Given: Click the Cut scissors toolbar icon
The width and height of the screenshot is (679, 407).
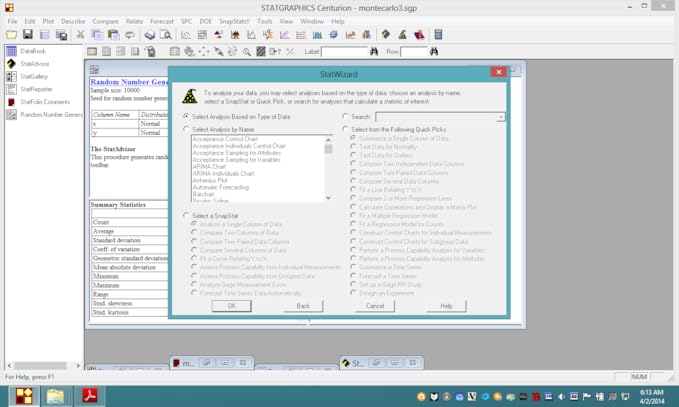Looking at the screenshot, I should [x=79, y=35].
